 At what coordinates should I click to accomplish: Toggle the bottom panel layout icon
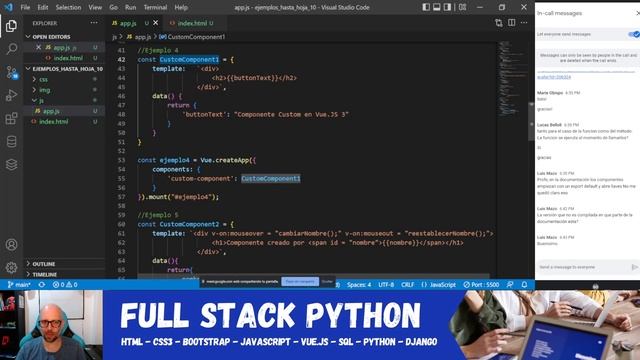[437, 7]
